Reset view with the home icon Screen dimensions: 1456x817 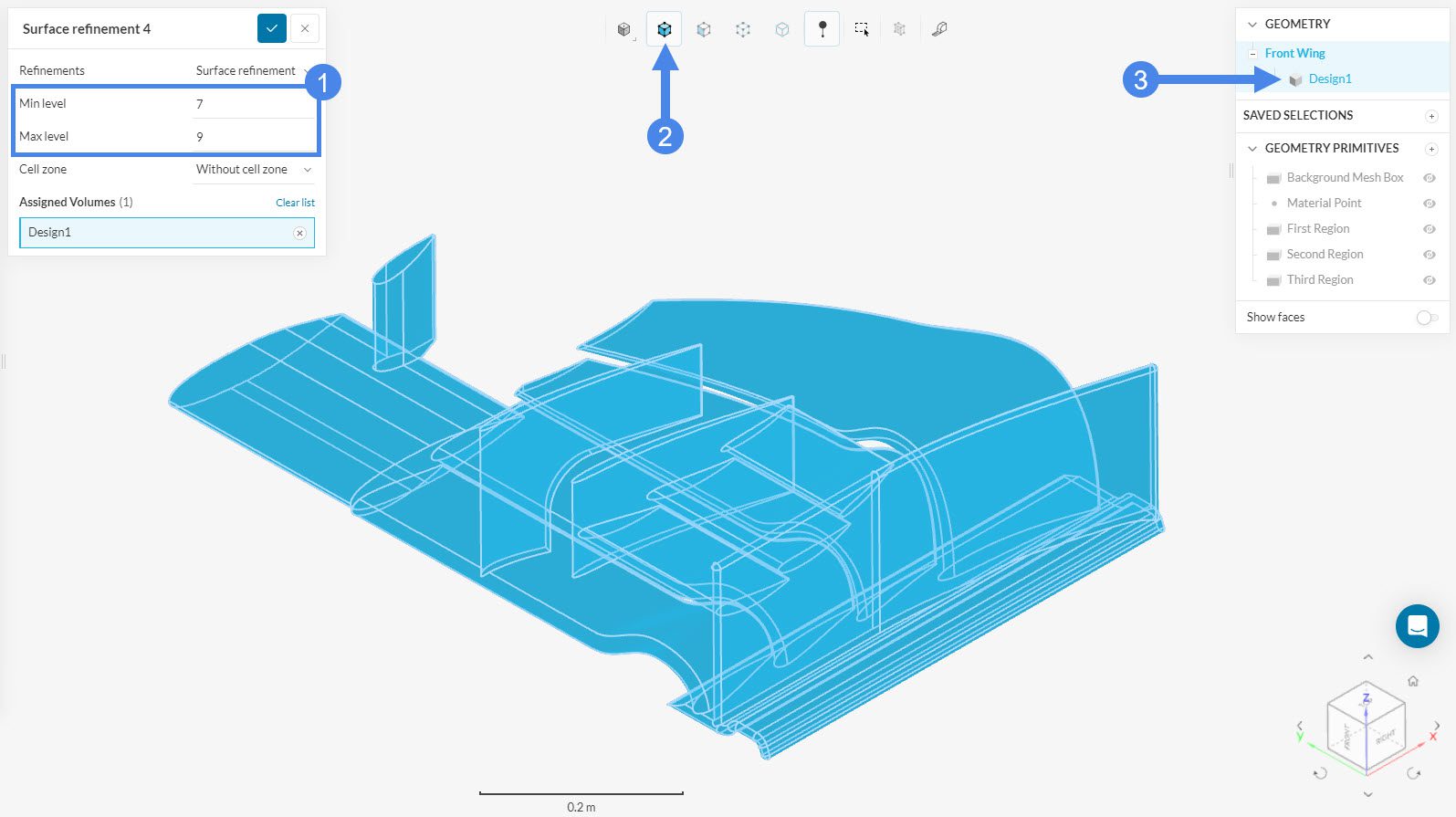tap(1413, 681)
